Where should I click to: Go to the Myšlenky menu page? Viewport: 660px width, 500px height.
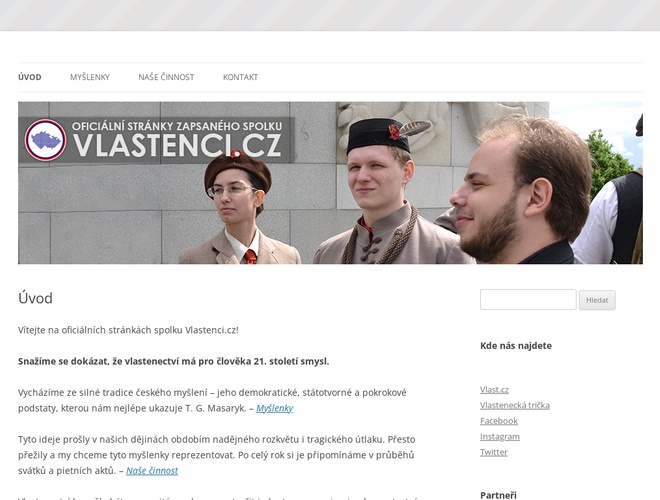tap(90, 77)
